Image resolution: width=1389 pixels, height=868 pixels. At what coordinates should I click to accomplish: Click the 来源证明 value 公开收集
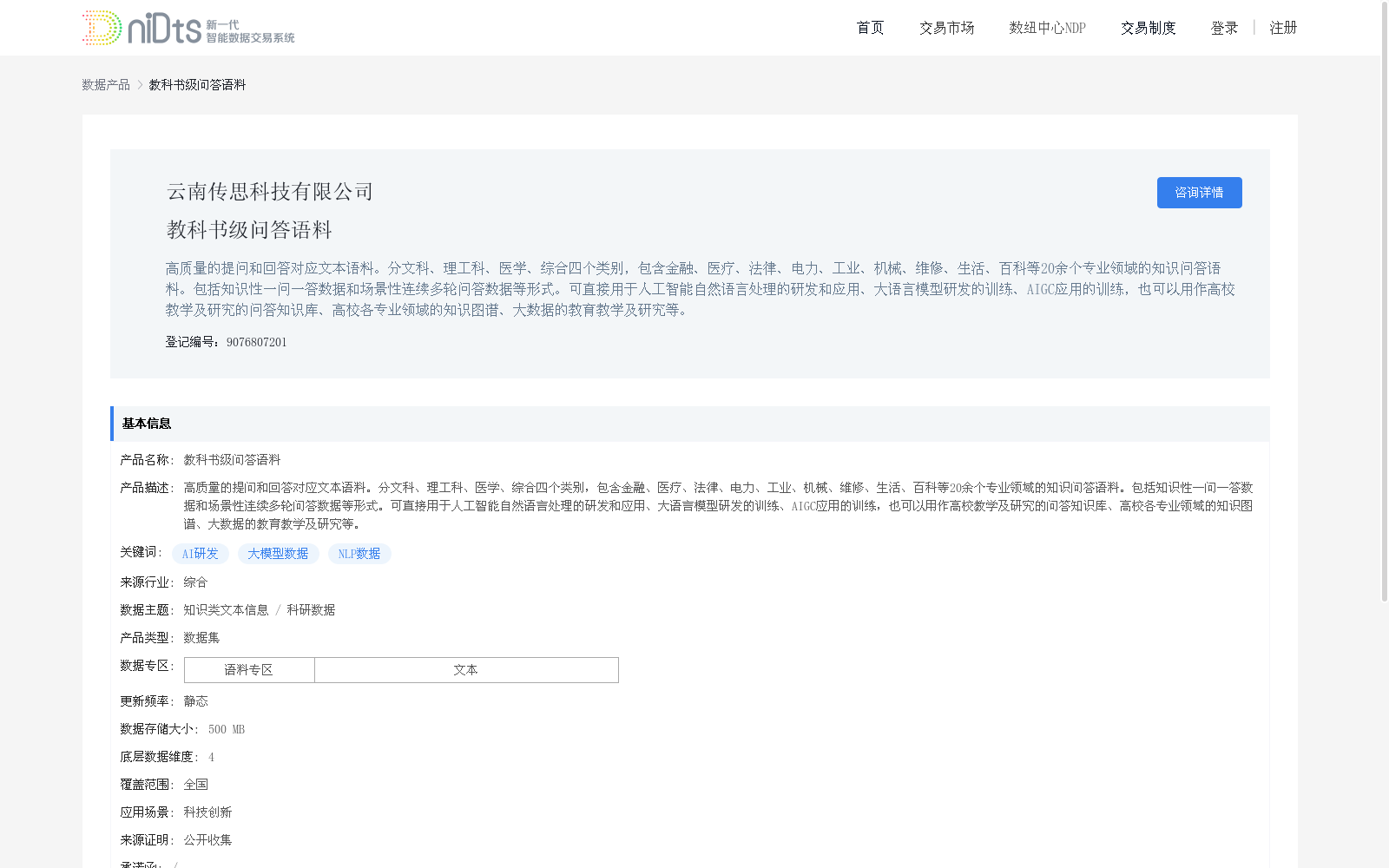[207, 840]
